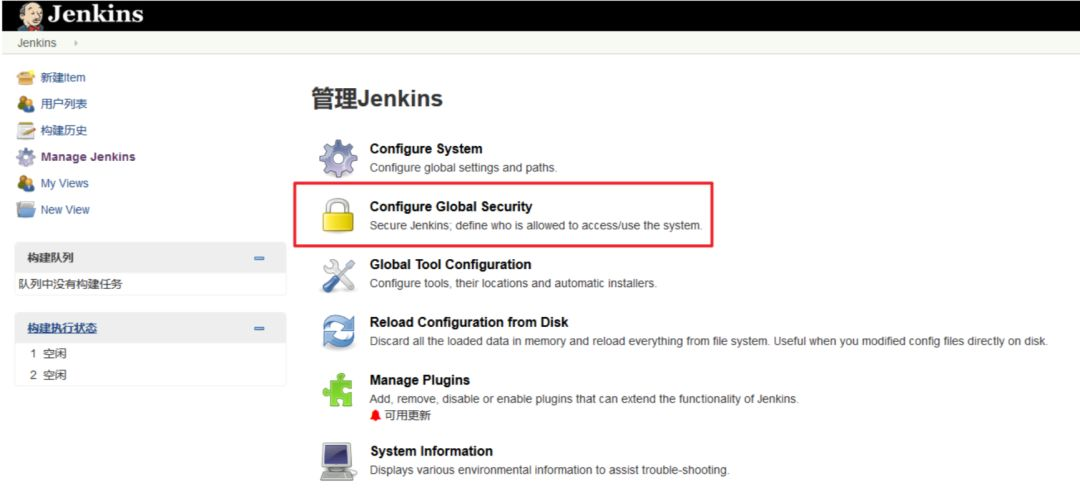Click the 新建Item box icon

[25, 78]
